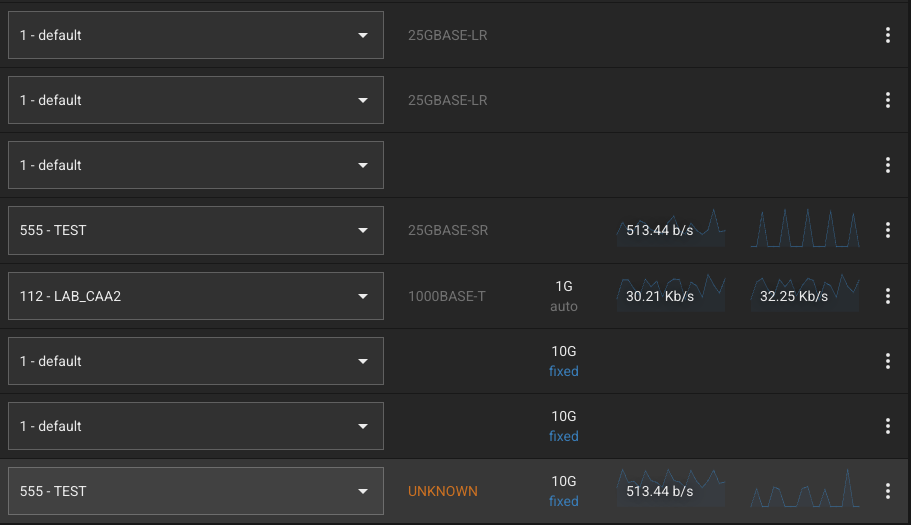The height and width of the screenshot is (525, 911).
Task: Select the 32.25 Kb/s traffic graph
Action: [805, 296]
